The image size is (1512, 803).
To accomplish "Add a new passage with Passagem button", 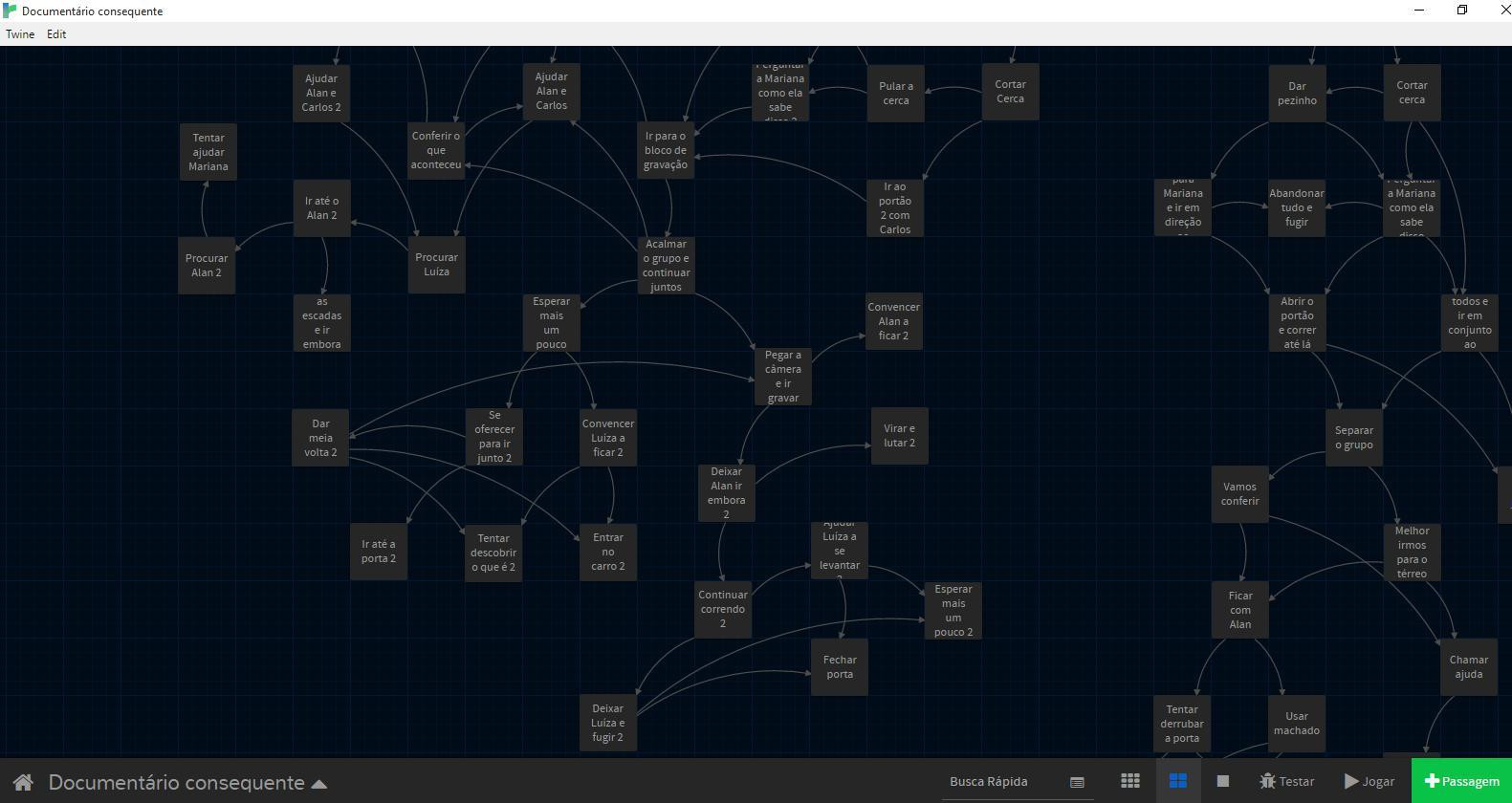I will tap(1461, 781).
